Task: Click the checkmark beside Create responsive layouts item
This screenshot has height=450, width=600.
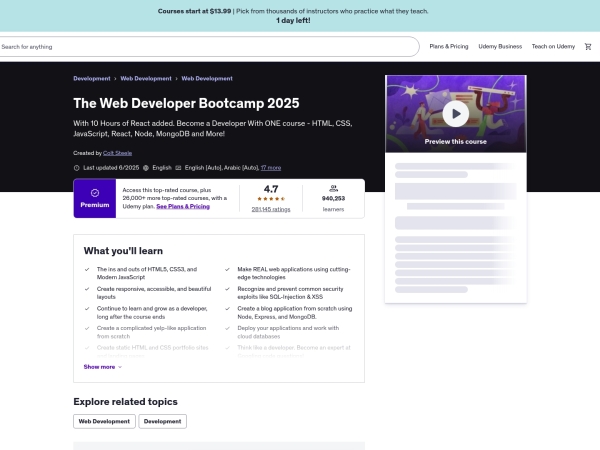Action: (x=87, y=289)
